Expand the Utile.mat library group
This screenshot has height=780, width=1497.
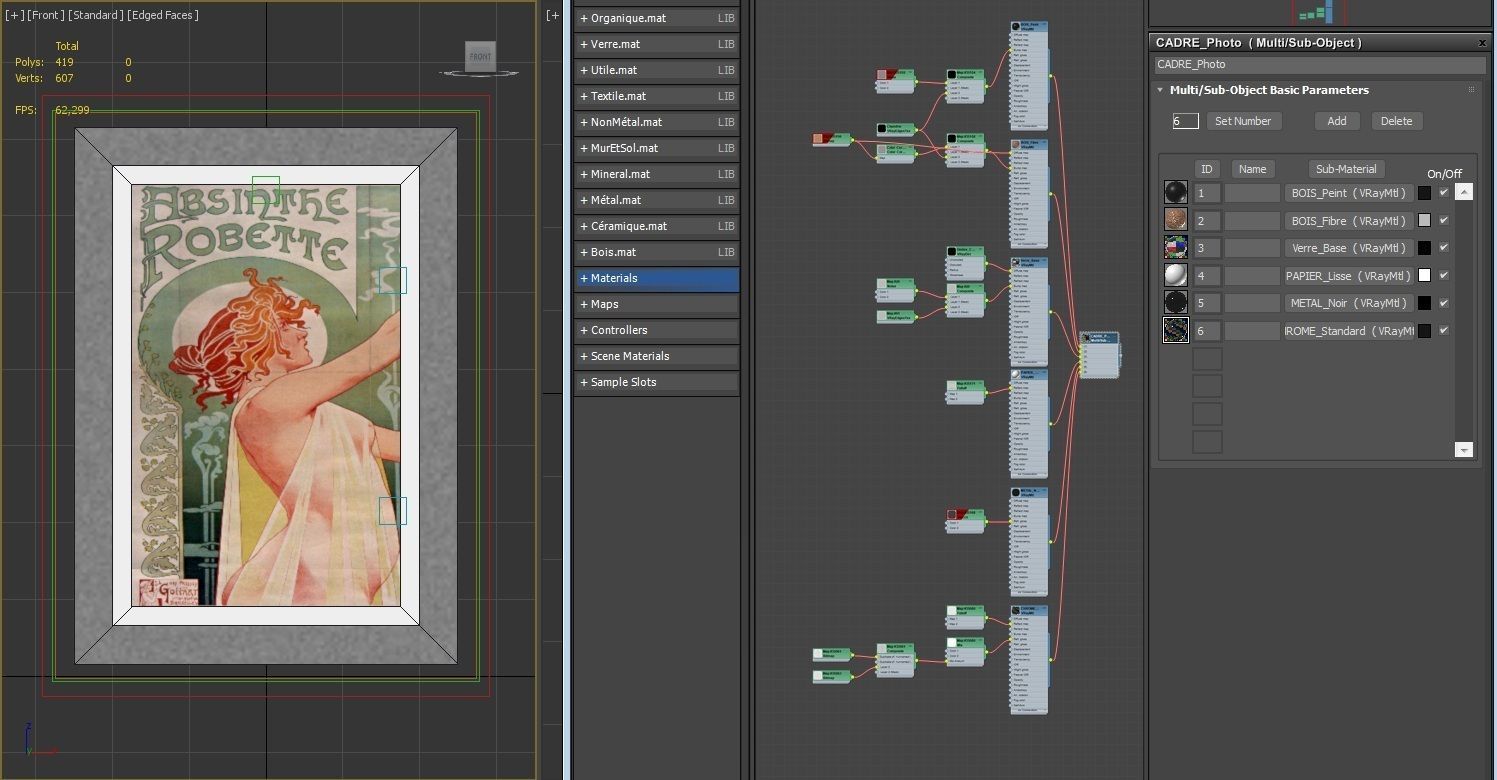[x=657, y=70]
